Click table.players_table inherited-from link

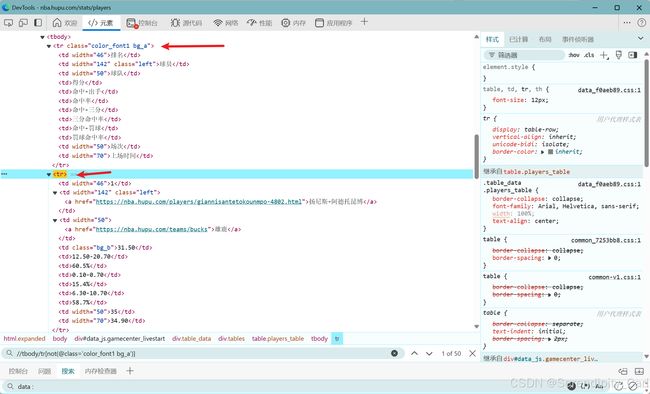pyautogui.click(x=537, y=172)
